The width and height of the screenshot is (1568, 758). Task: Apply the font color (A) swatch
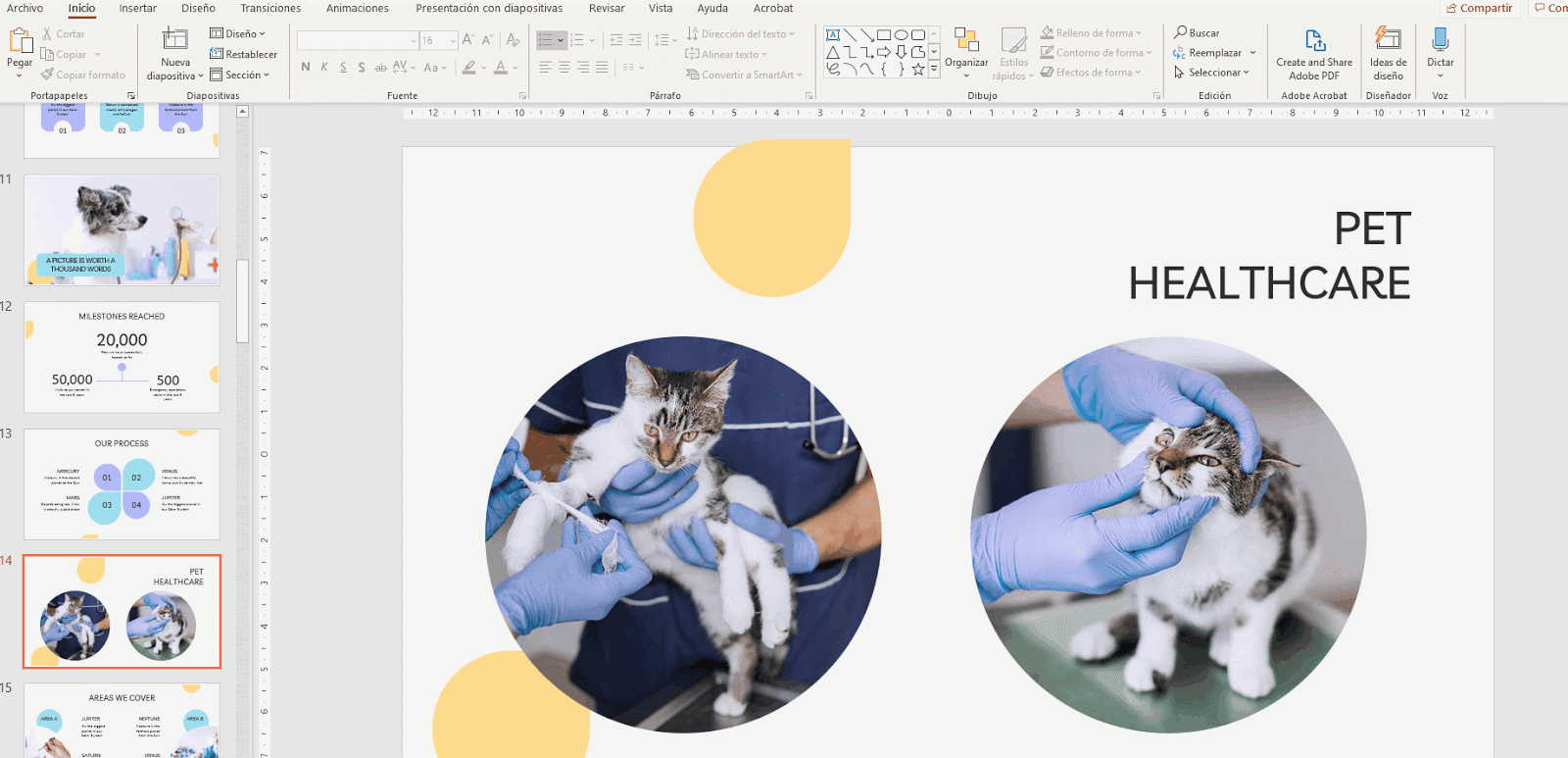point(501,68)
